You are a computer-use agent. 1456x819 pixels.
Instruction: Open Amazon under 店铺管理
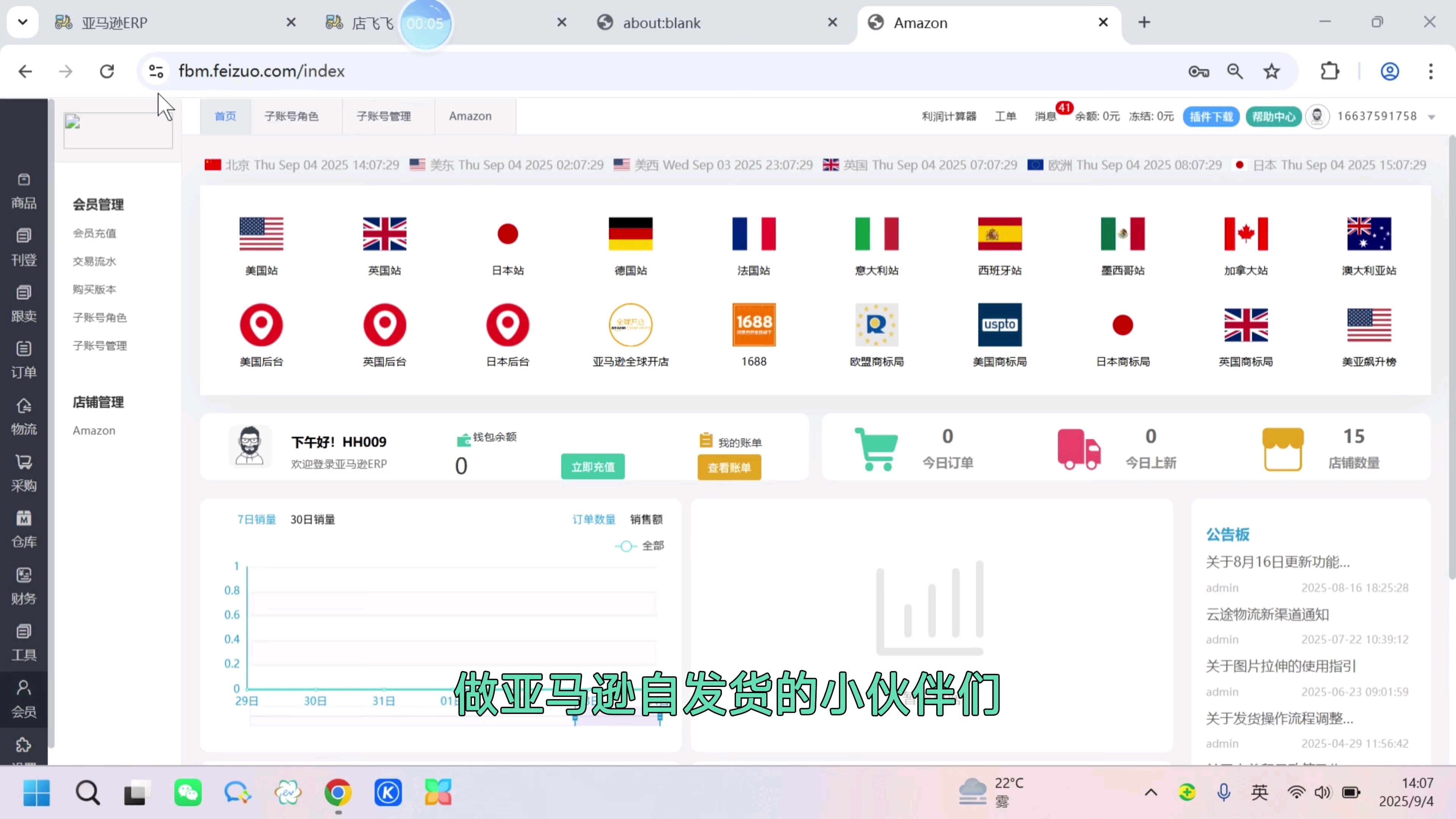coord(94,431)
